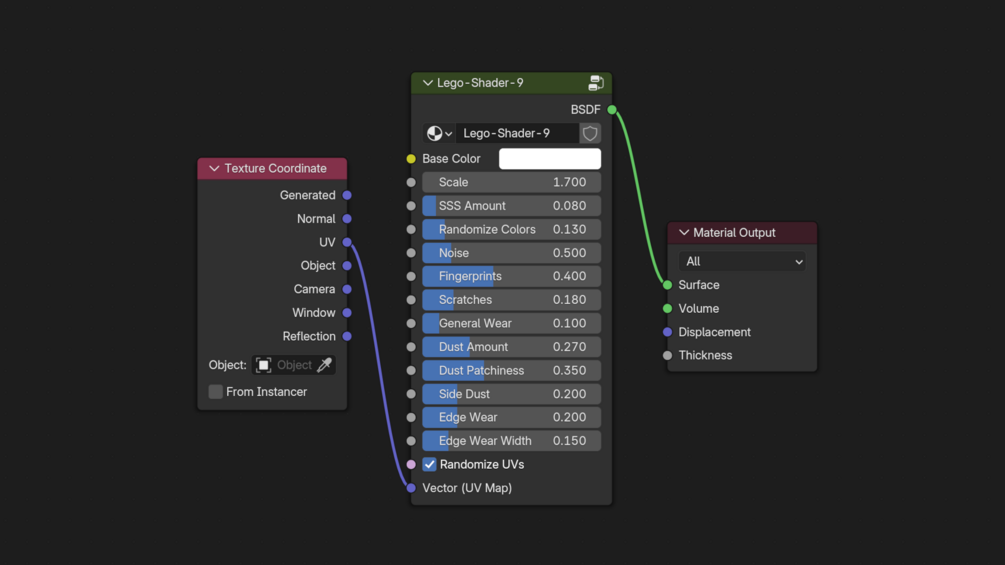This screenshot has height=565, width=1005.
Task: Open the node group browse dropdown arrow
Action: point(448,133)
